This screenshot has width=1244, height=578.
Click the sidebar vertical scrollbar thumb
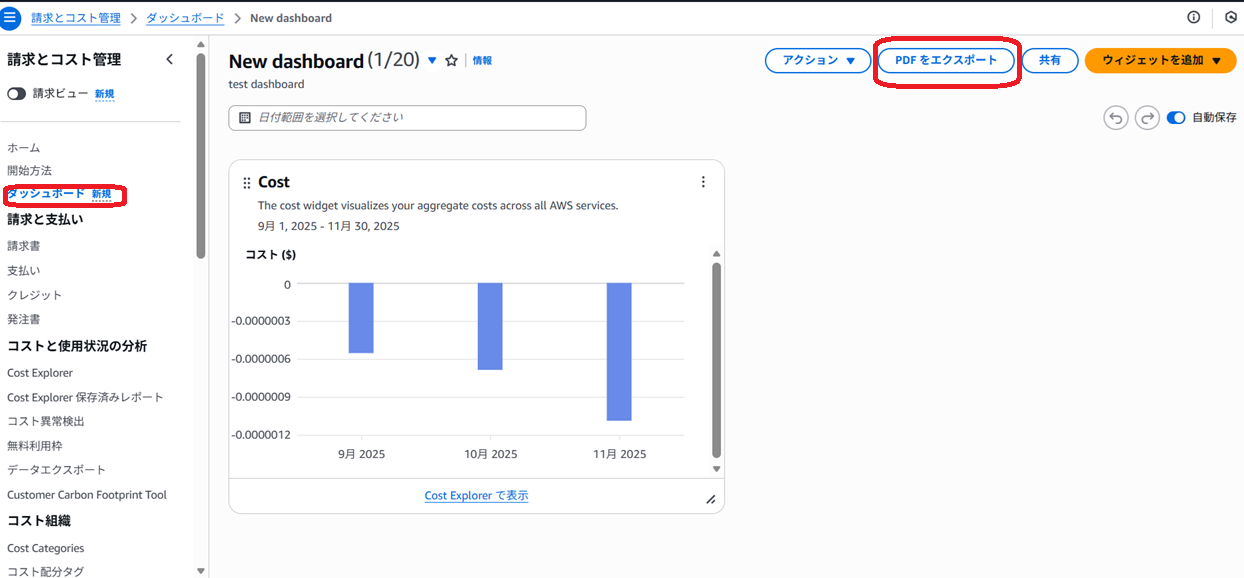(x=200, y=155)
